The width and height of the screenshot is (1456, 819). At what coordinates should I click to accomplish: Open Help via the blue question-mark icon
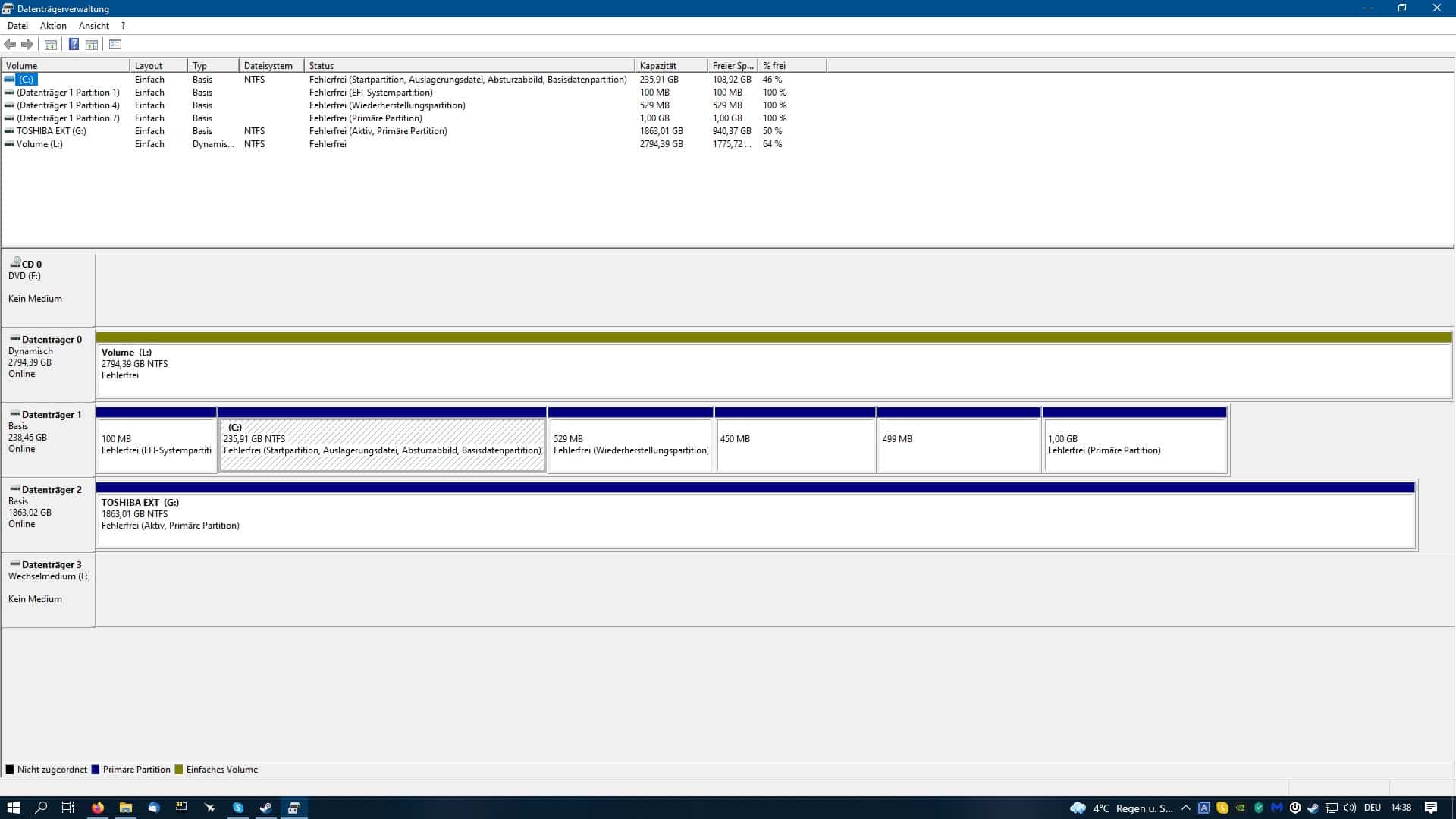click(74, 44)
